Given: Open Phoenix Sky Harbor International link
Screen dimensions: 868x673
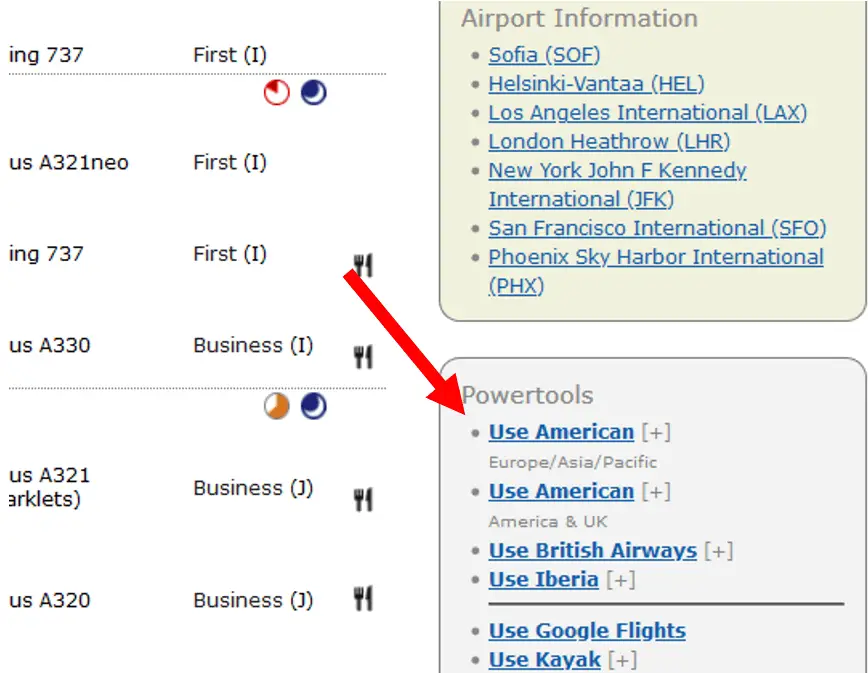Looking at the screenshot, I should (x=655, y=257).
